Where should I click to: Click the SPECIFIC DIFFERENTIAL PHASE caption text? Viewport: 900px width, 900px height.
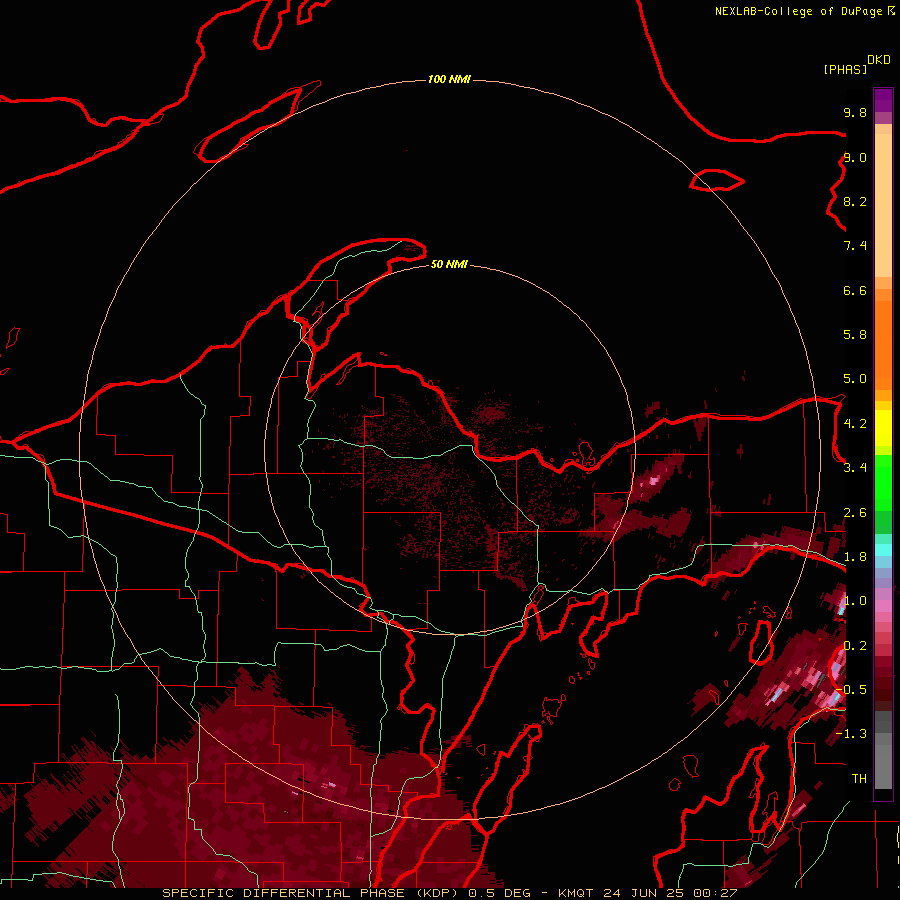283,893
